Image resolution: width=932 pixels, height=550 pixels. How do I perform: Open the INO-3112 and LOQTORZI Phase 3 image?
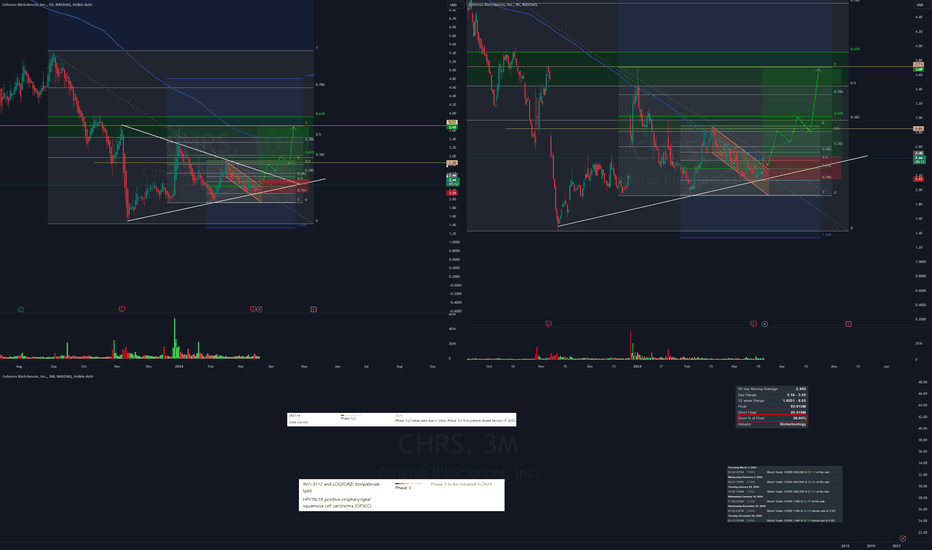pos(402,495)
